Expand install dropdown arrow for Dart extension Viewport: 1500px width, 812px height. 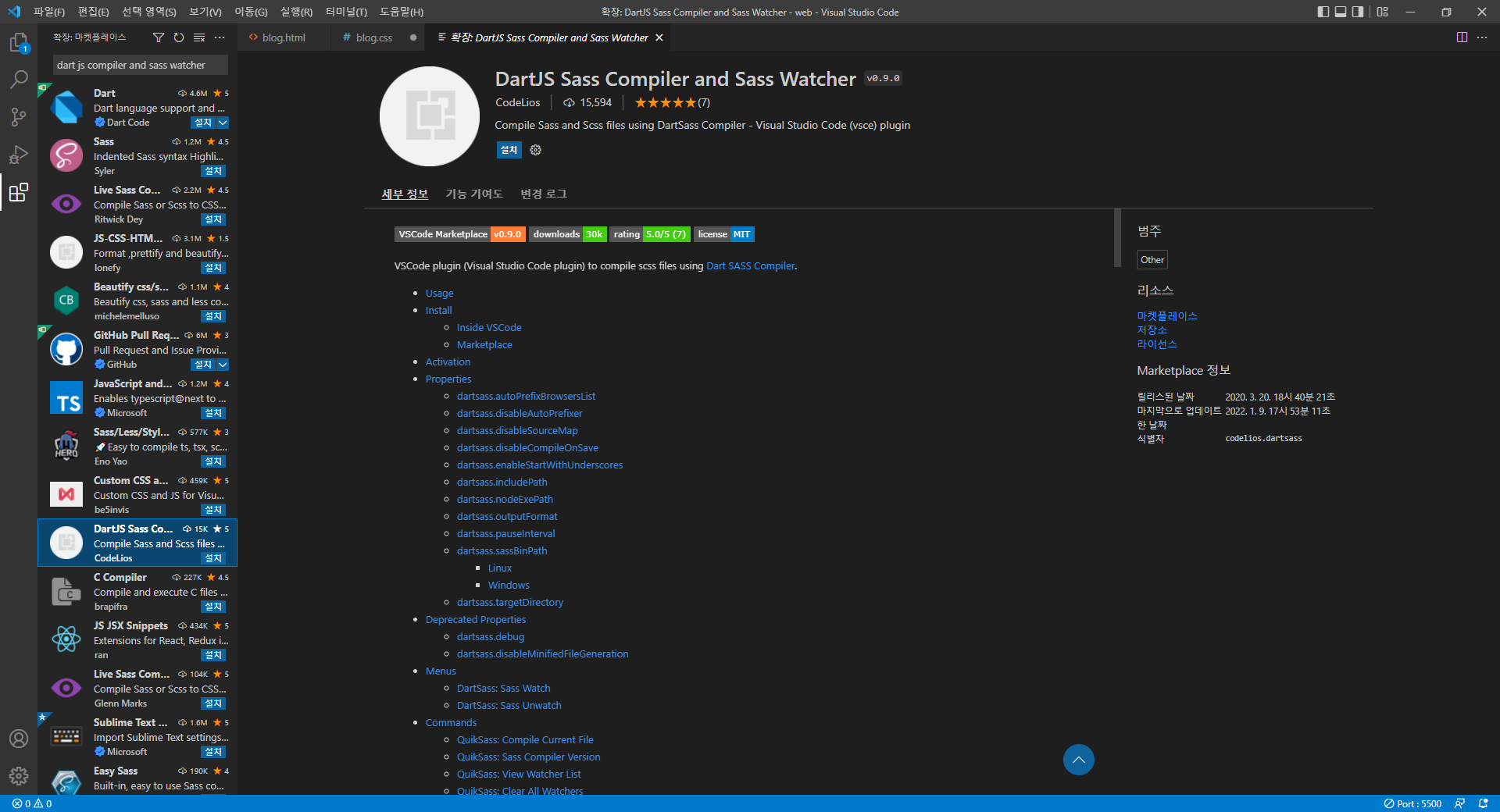coord(223,123)
